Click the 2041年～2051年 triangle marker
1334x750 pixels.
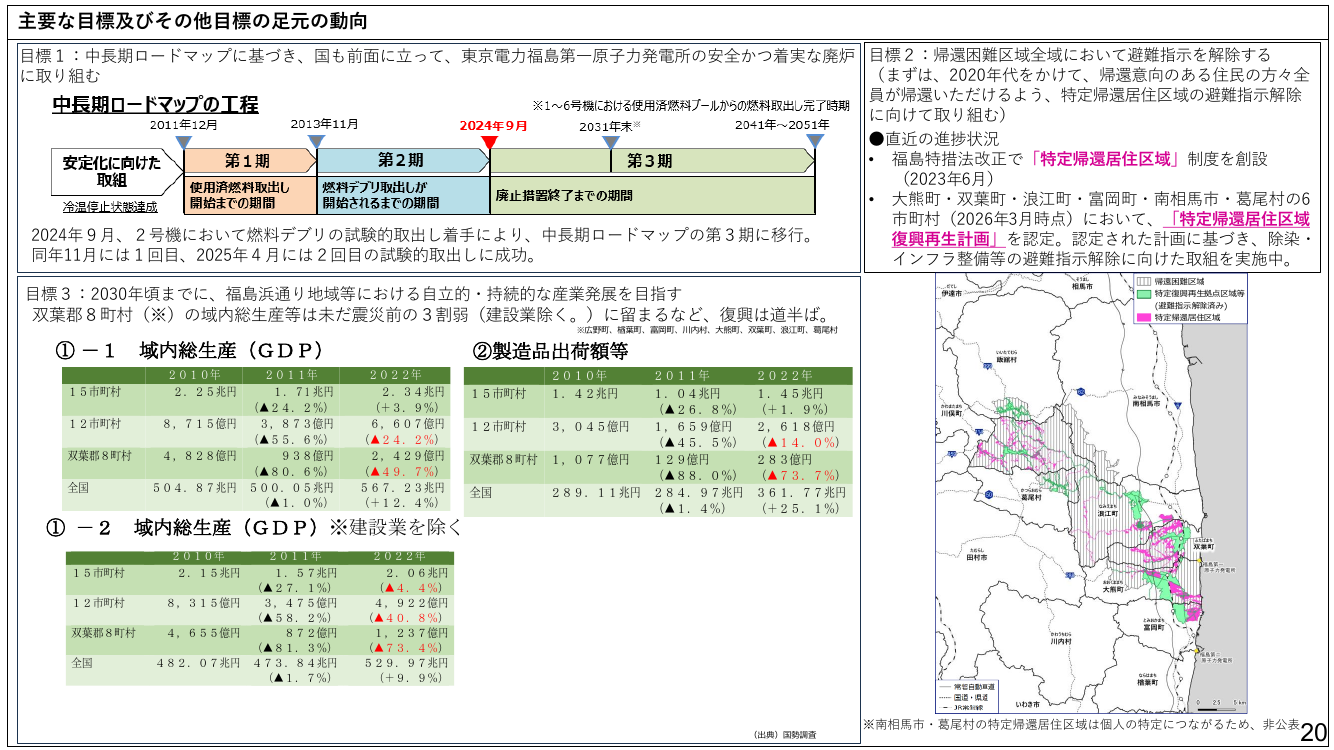[x=815, y=141]
